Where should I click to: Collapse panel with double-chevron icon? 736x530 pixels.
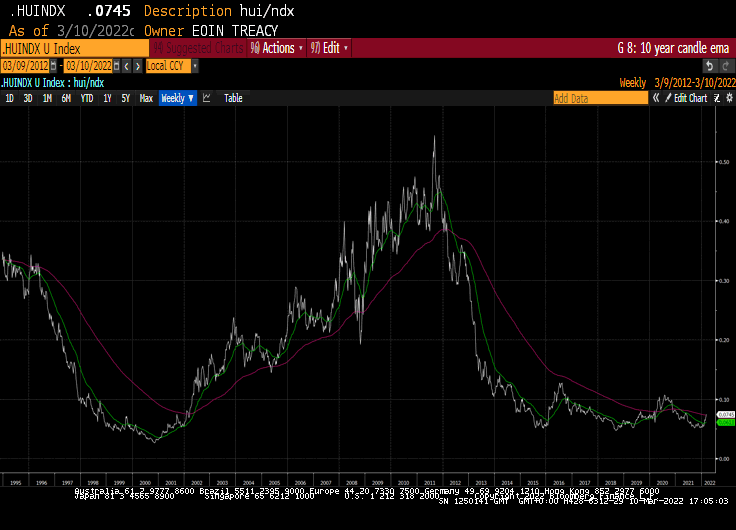pyautogui.click(x=656, y=98)
